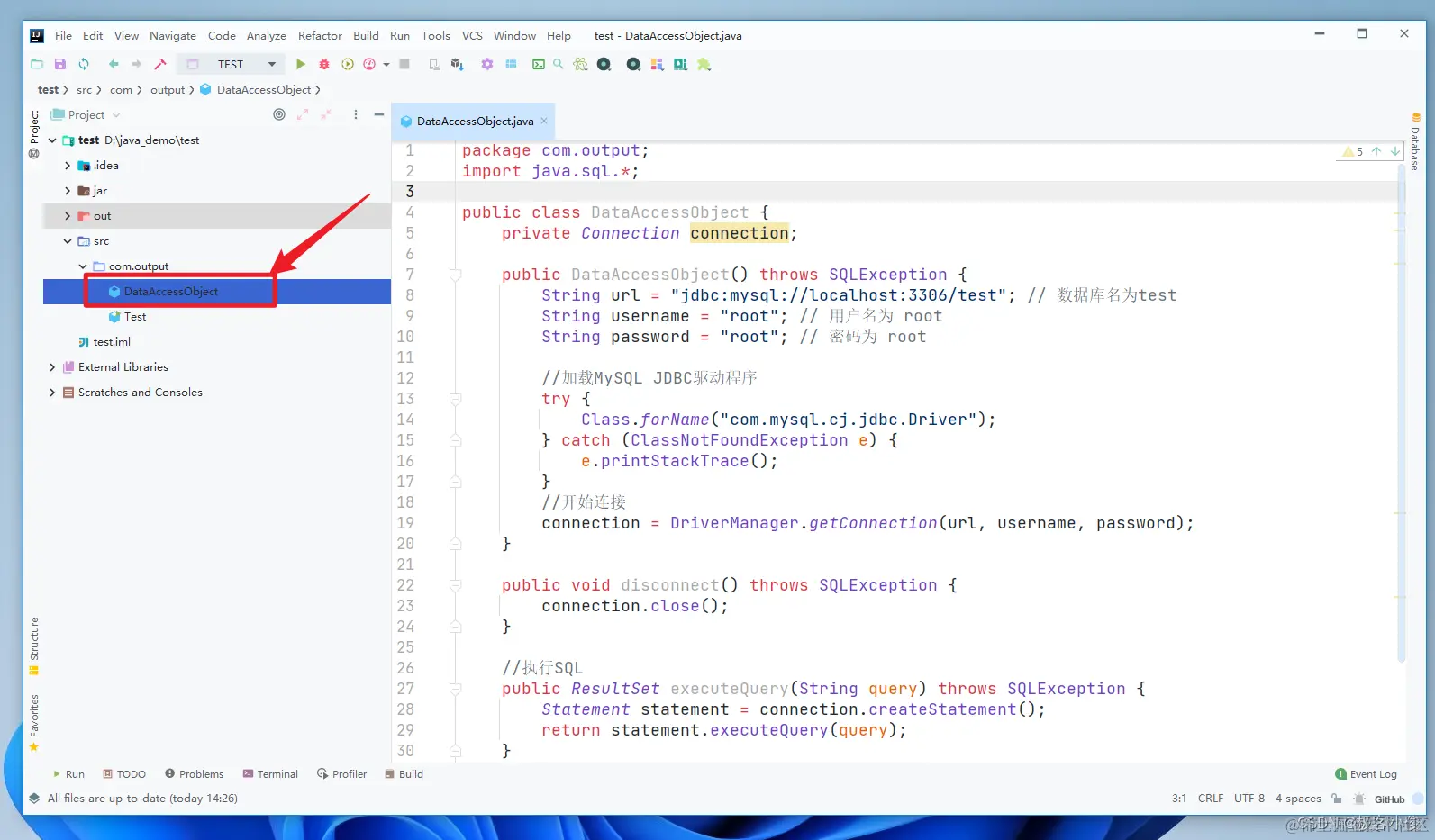Hide the Project panel with minus icon
This screenshot has height=840, width=1435.
coord(379,114)
